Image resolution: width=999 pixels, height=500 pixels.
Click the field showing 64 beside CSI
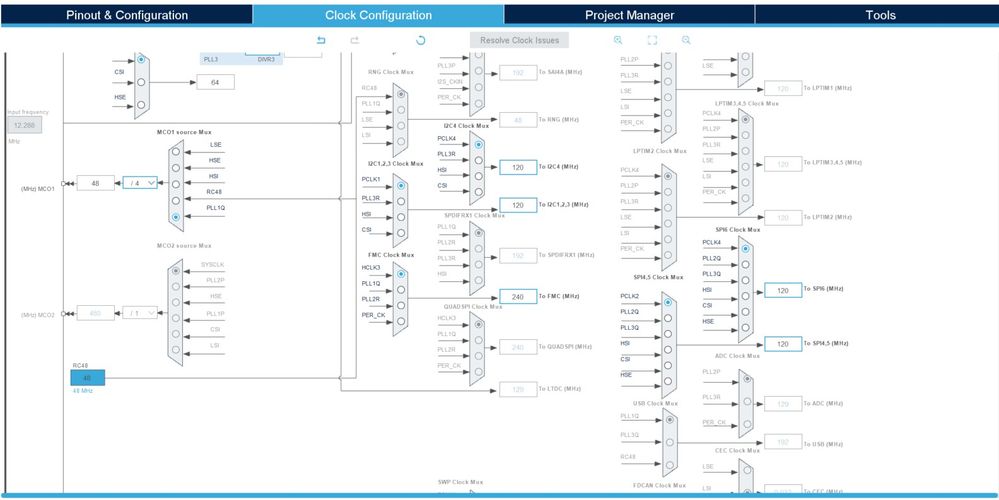pos(215,82)
